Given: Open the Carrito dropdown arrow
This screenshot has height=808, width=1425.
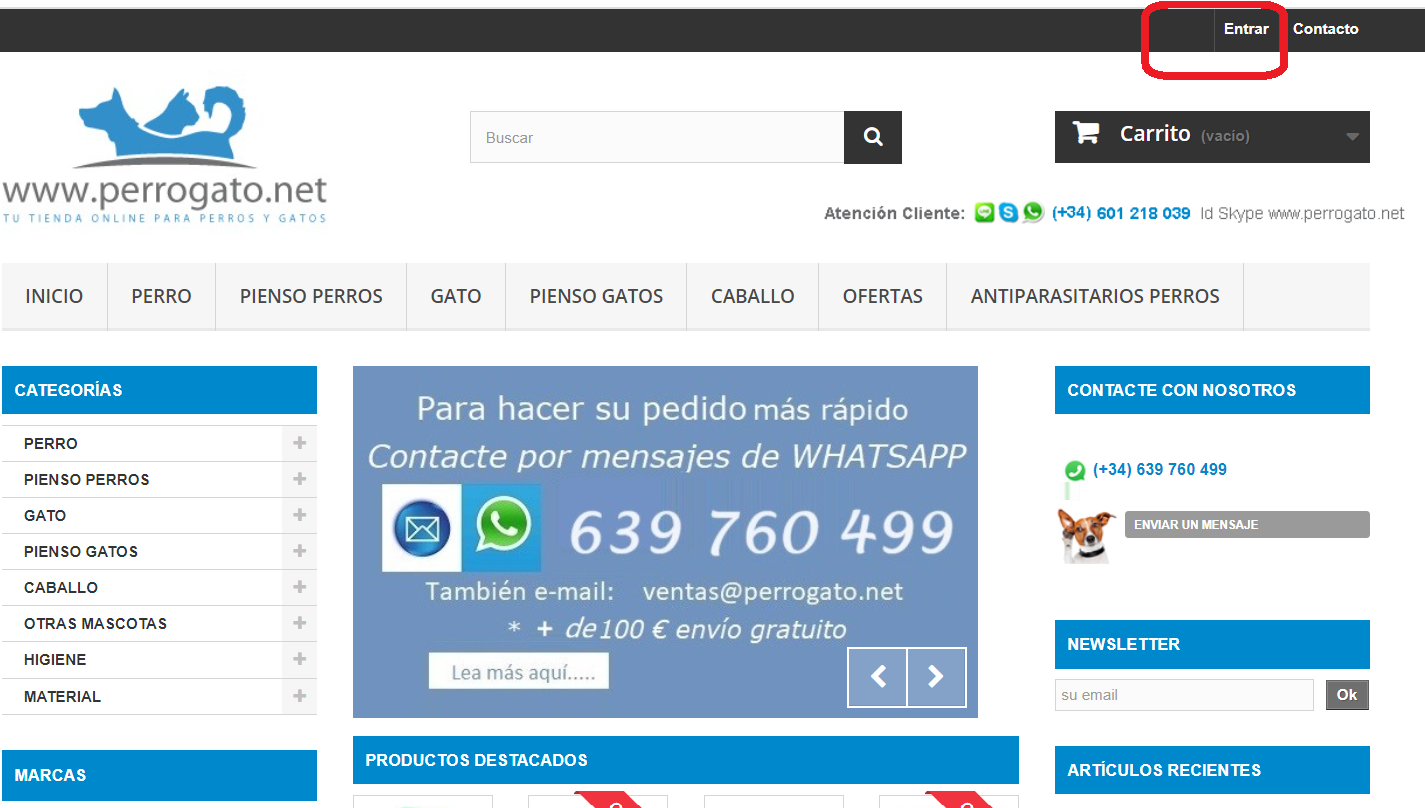Looking at the screenshot, I should 1352,137.
